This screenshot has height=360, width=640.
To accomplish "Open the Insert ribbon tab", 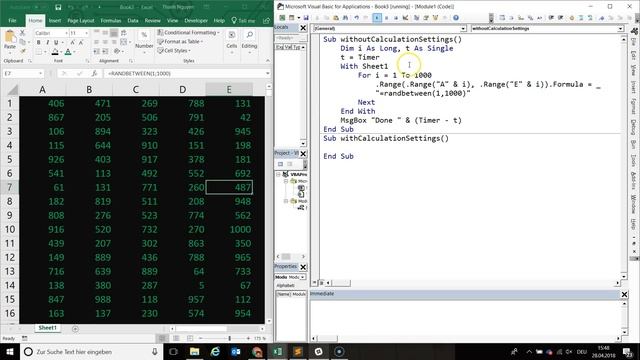I will coord(55,20).
